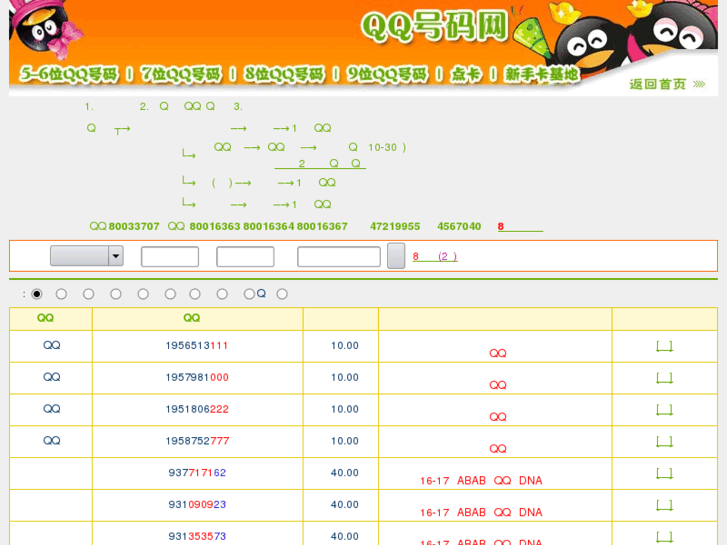The width and height of the screenshot is (727, 545).
Task: Click the number 1958752777
Action: pos(197,441)
